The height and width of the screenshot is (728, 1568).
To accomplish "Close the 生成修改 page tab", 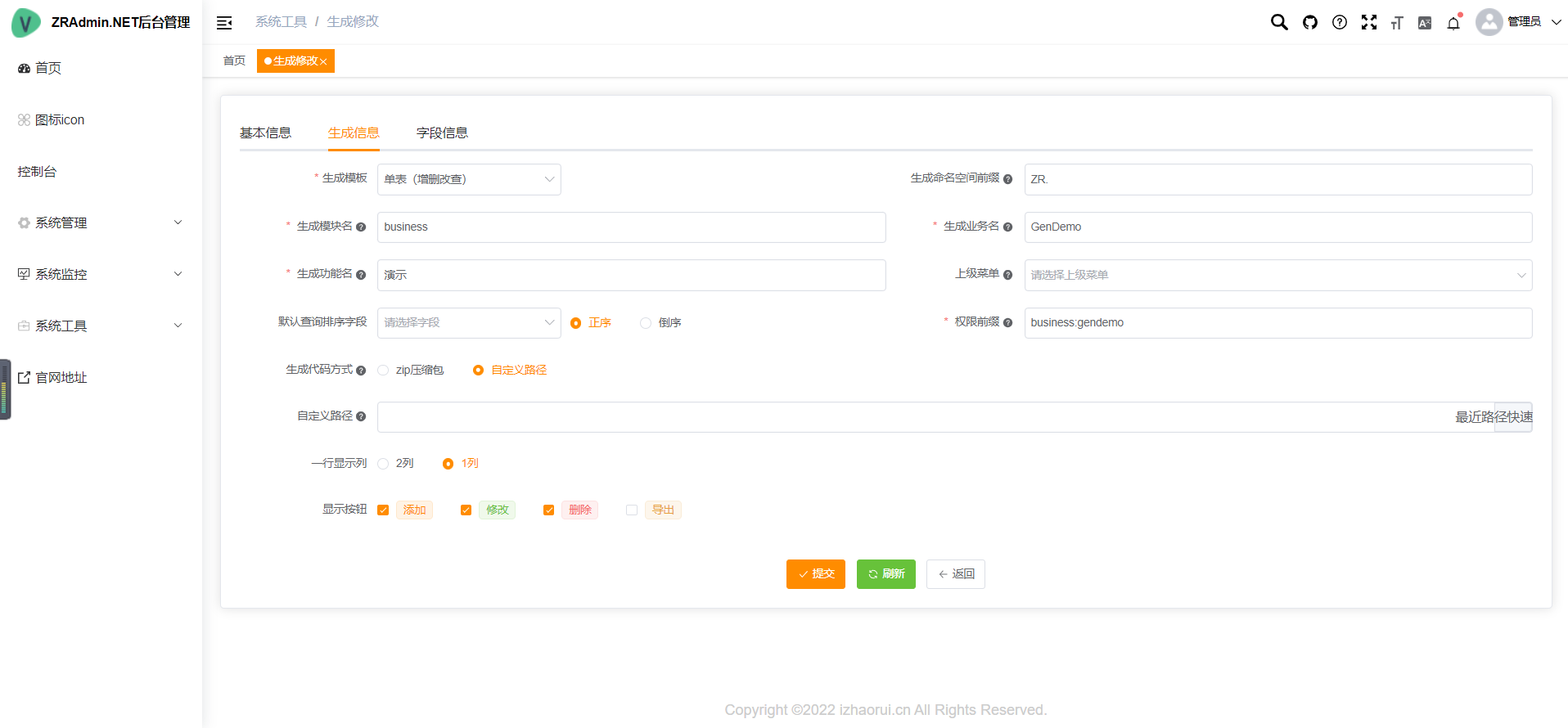I will point(324,61).
